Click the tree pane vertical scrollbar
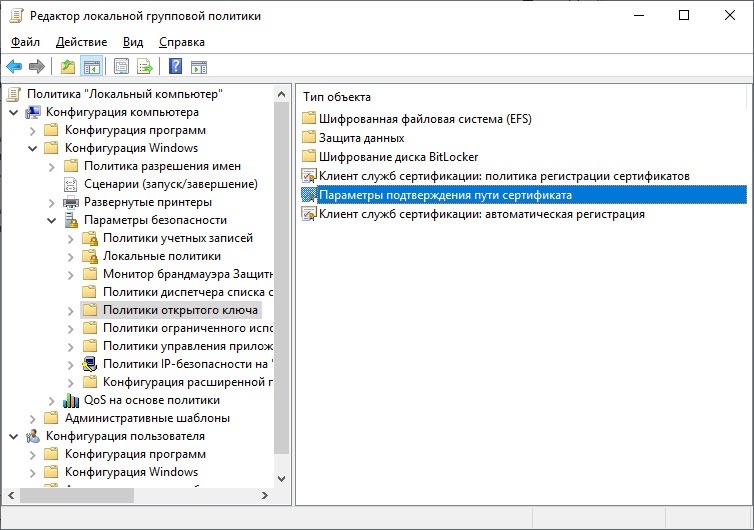This screenshot has width=754, height=530. [282, 300]
